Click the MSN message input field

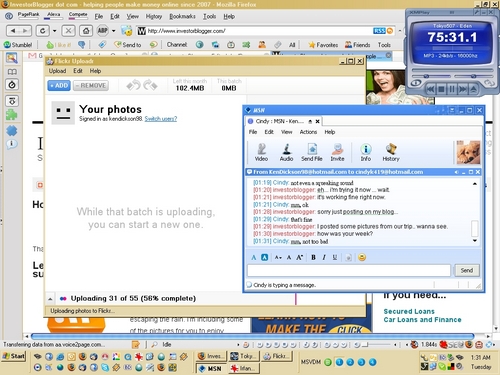[x=349, y=270]
